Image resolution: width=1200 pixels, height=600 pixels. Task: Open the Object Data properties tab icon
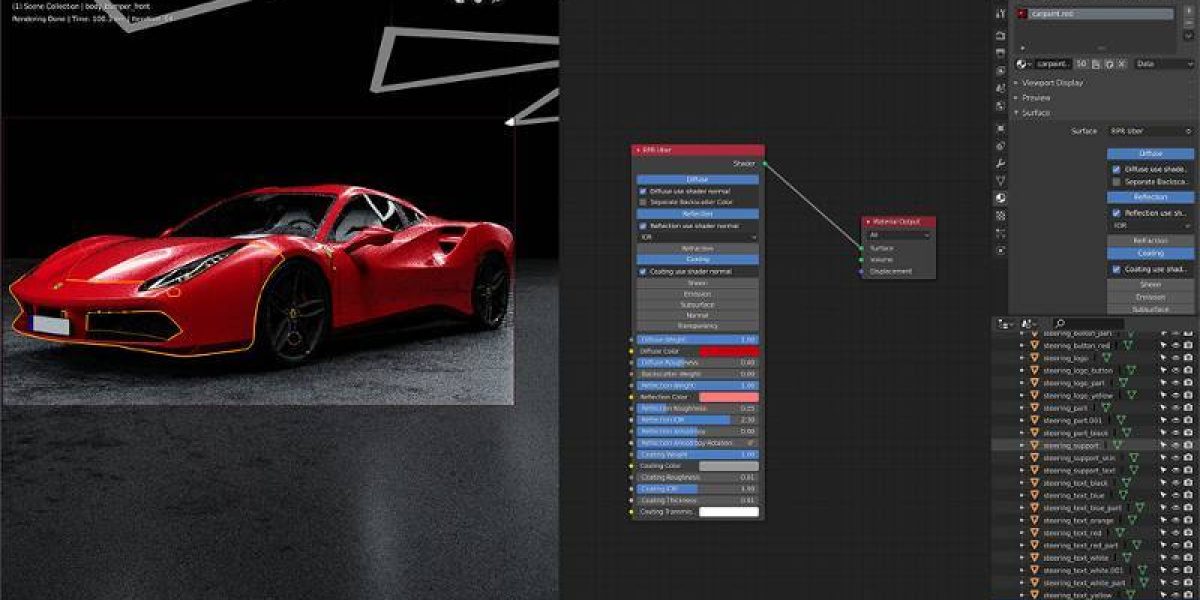pyautogui.click(x=1001, y=181)
